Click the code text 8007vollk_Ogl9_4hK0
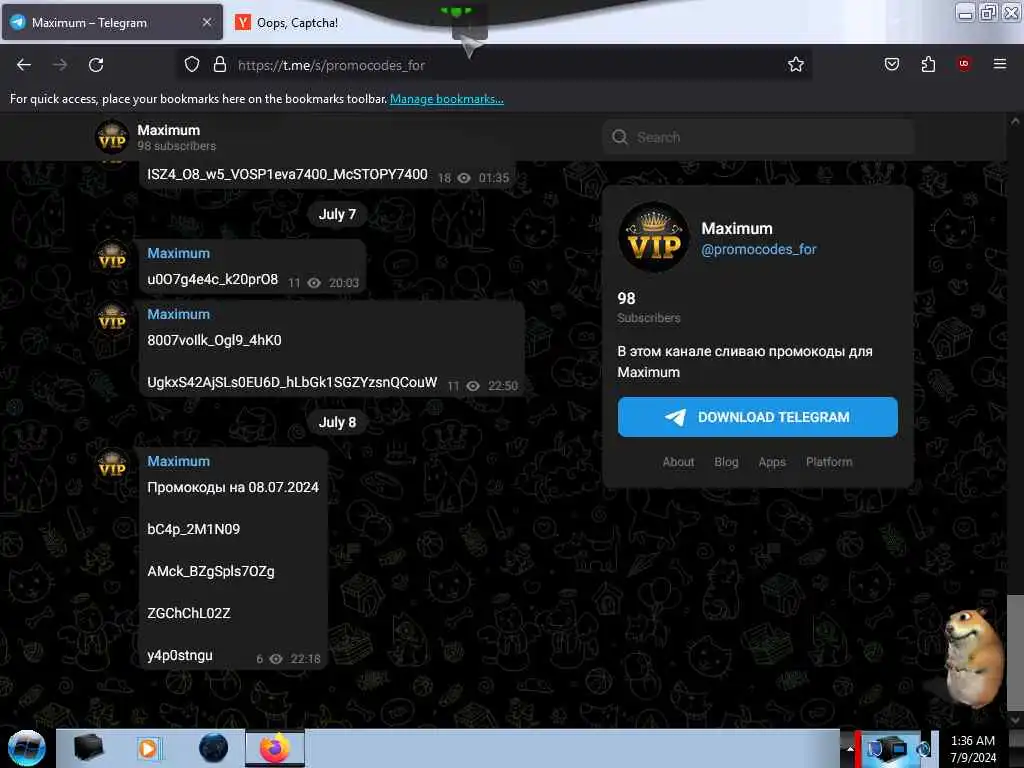Viewport: 1024px width, 768px height. click(x=214, y=340)
